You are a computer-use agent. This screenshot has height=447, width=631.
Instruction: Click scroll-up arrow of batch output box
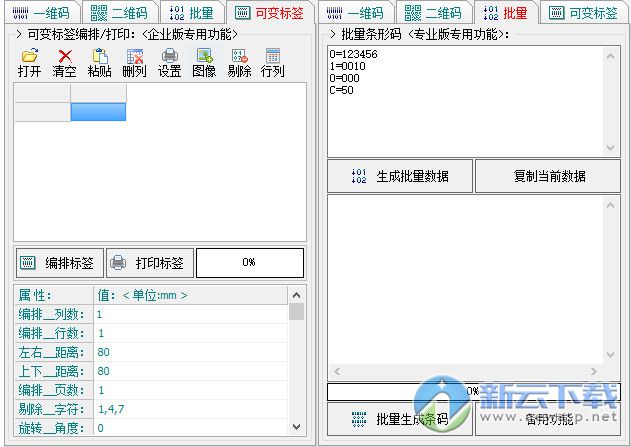point(610,205)
